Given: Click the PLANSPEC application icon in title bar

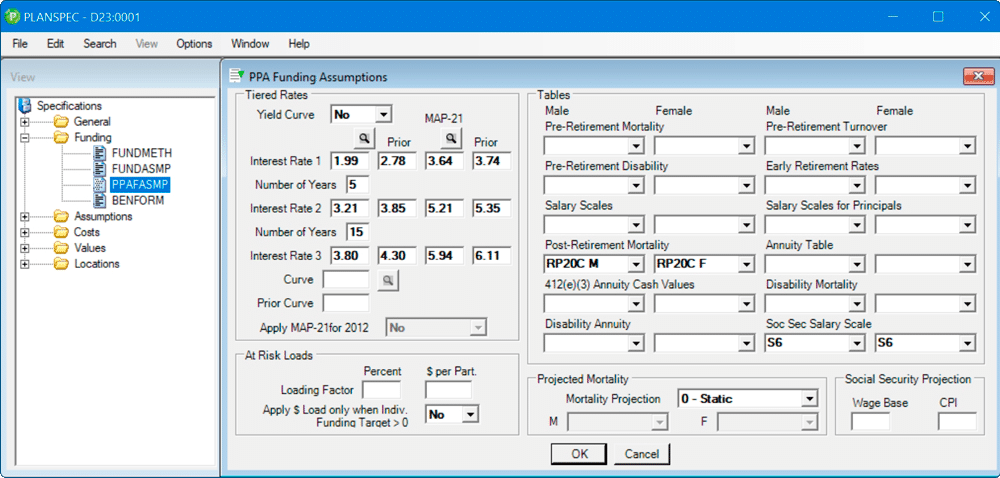Looking at the screenshot, I should pyautogui.click(x=13, y=17).
